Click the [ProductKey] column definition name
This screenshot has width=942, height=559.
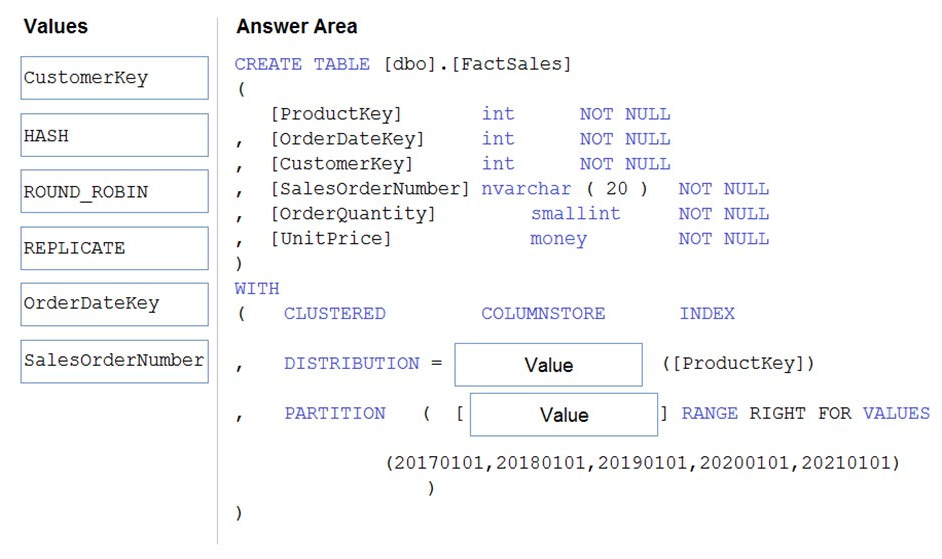(336, 114)
